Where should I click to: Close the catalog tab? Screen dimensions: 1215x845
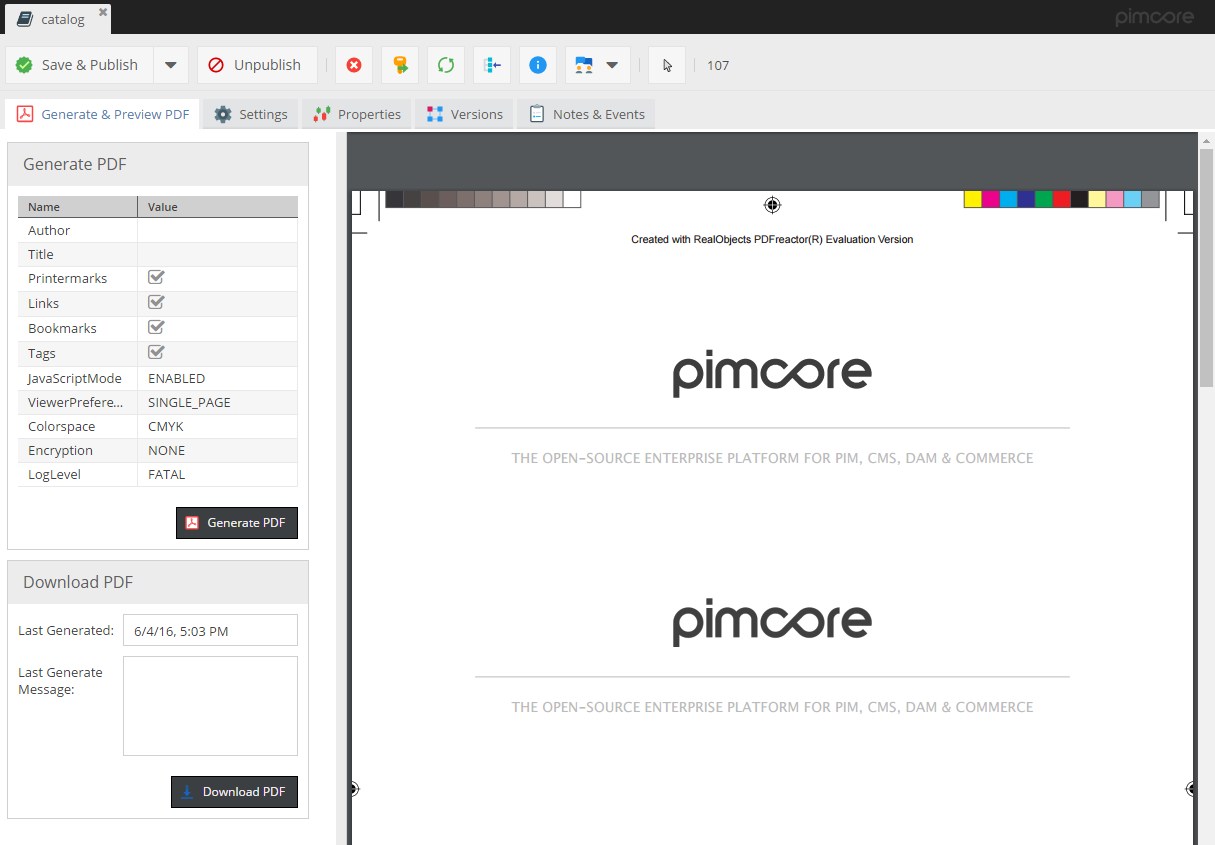coord(103,13)
